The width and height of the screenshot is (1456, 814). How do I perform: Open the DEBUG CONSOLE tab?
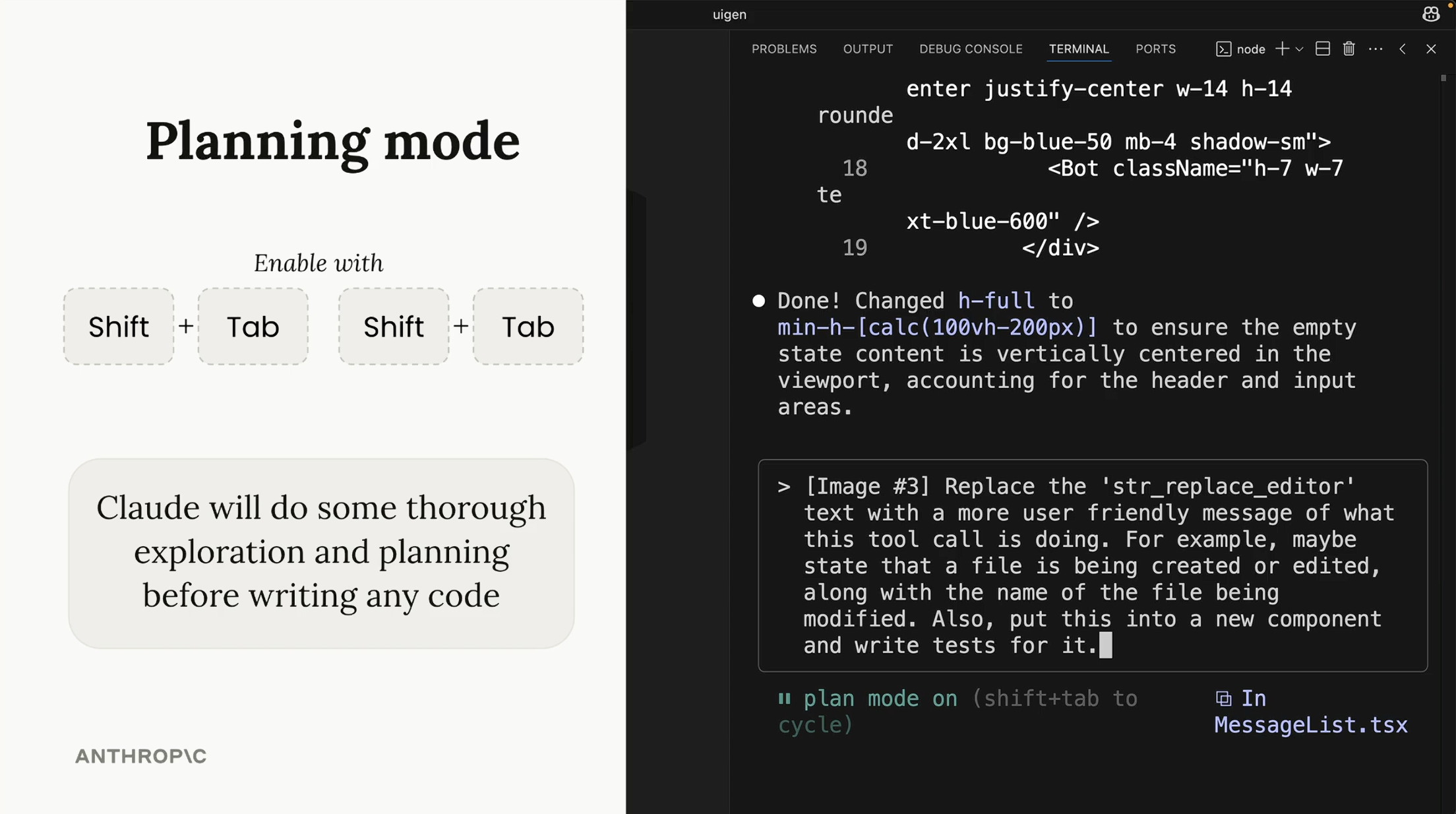click(971, 49)
